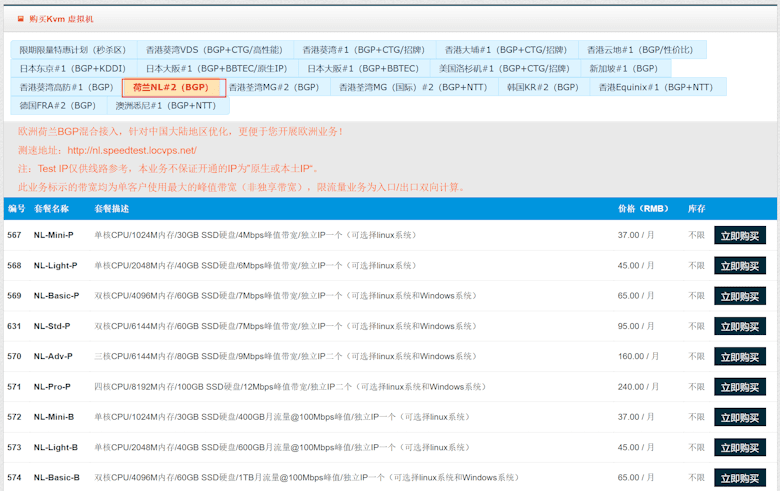Open 美国洛杉矶#1 (BGP+CTG/招牌) tab

click(505, 69)
